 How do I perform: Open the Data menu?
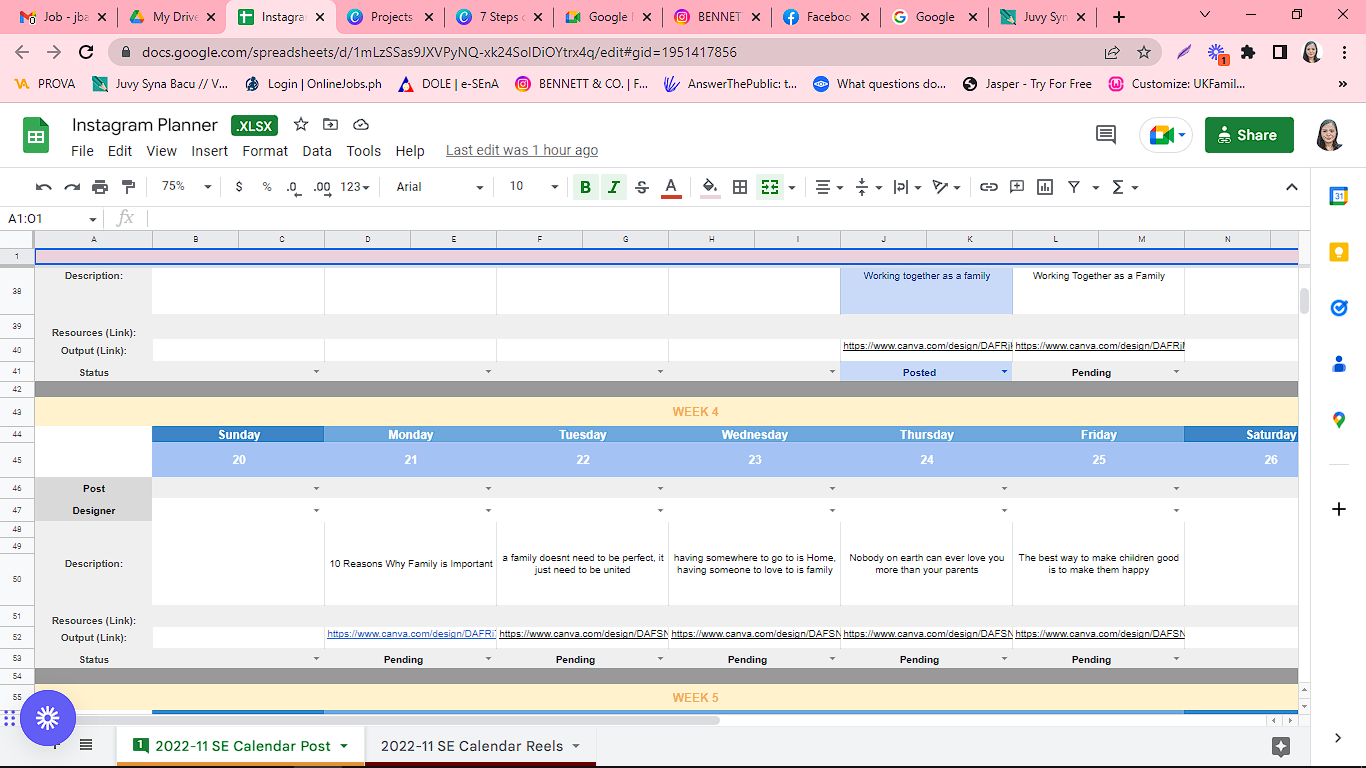pyautogui.click(x=317, y=151)
